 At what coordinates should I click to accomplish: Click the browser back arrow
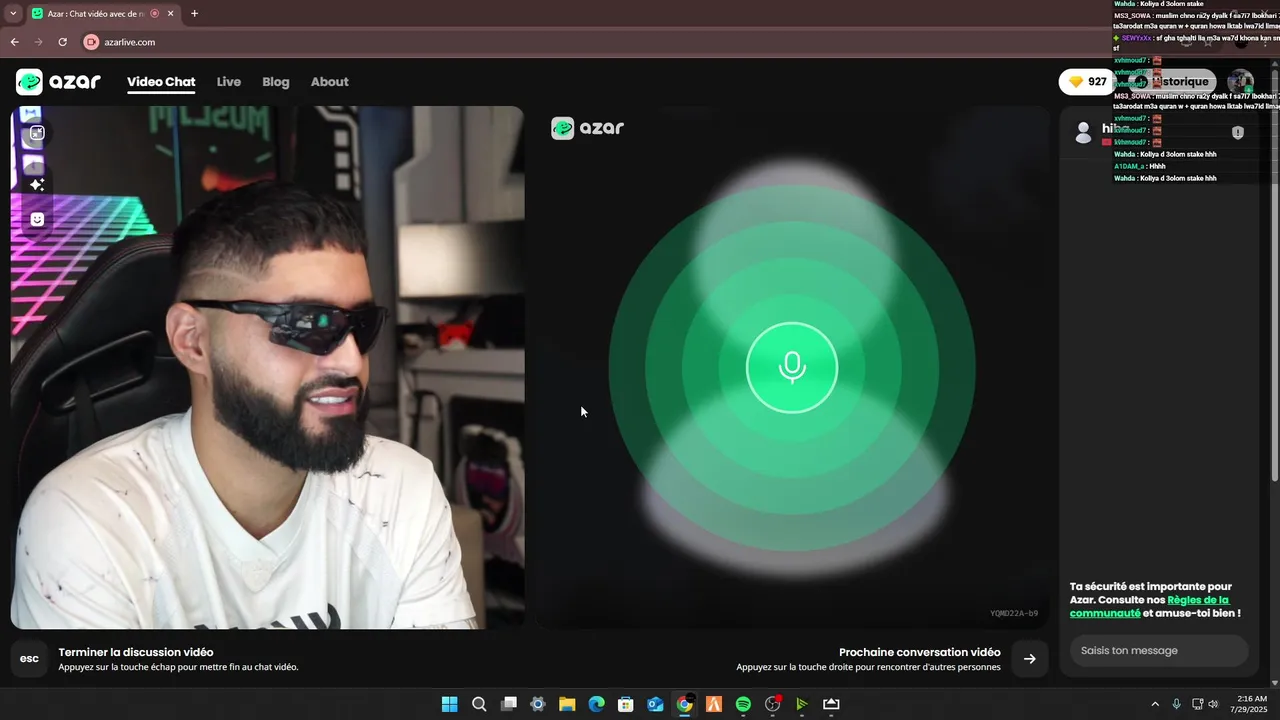[x=14, y=42]
